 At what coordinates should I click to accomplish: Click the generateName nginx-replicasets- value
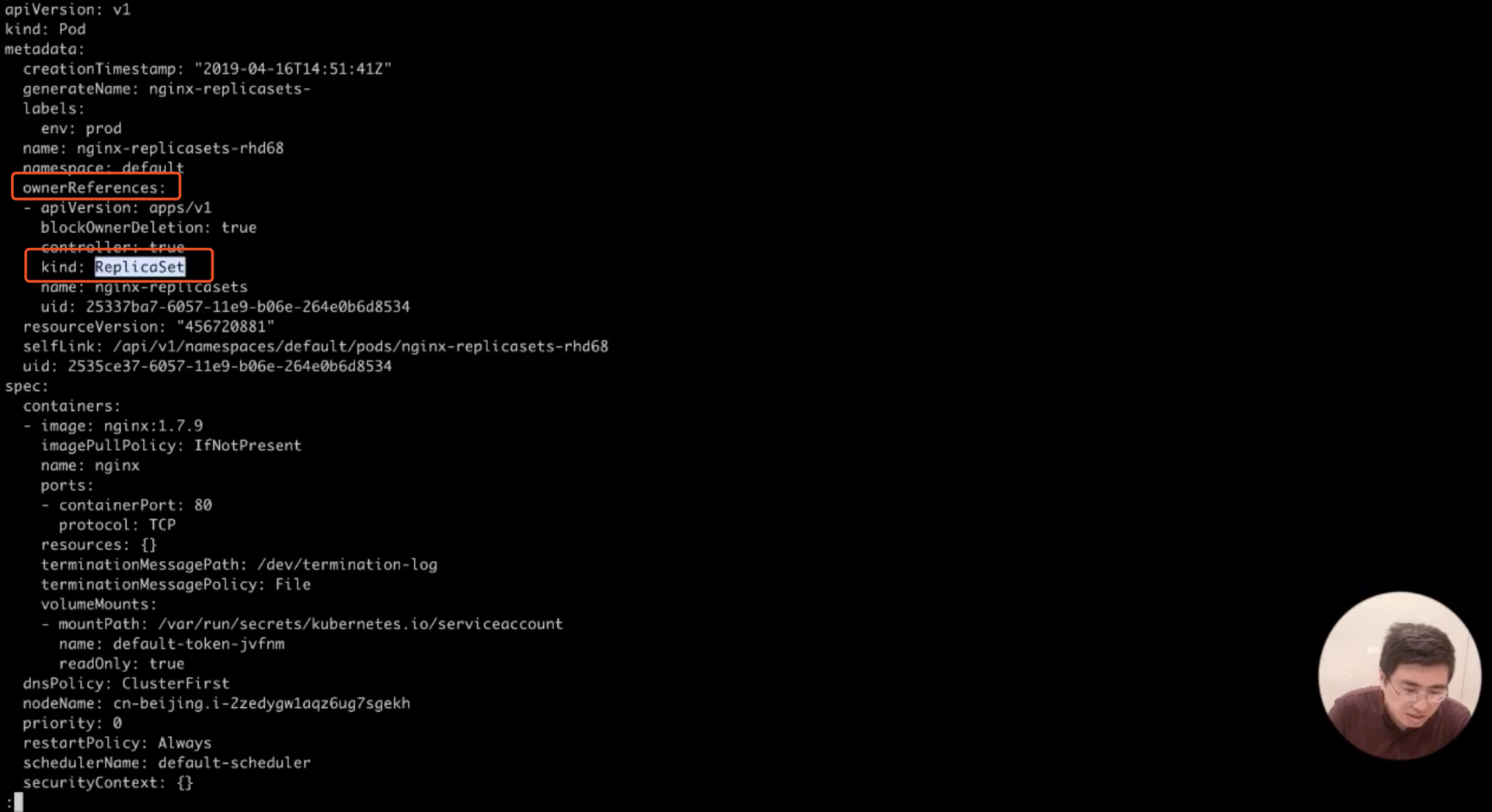point(230,89)
